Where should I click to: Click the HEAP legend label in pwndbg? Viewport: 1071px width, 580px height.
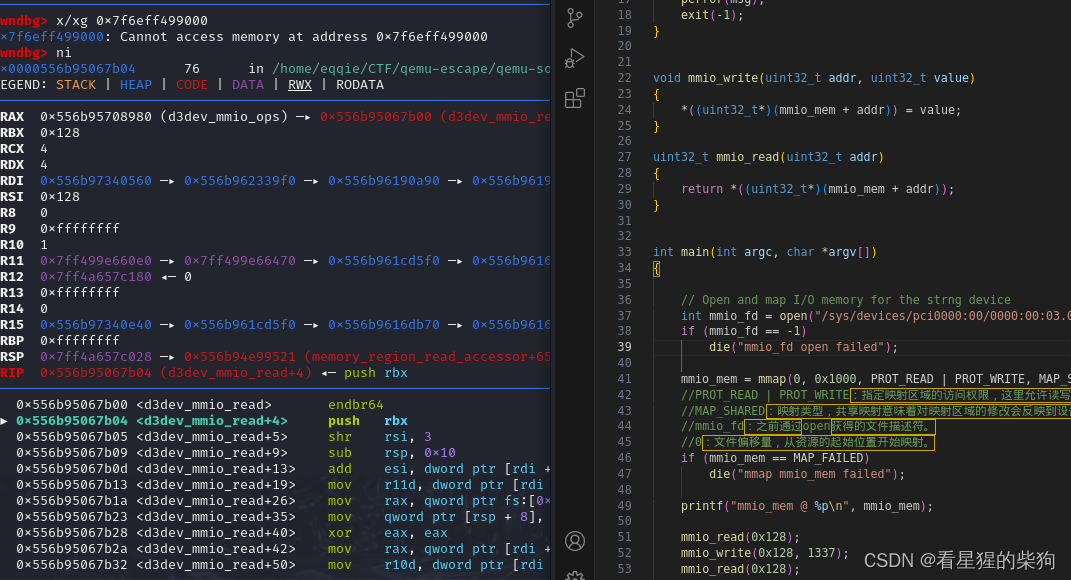pos(136,85)
